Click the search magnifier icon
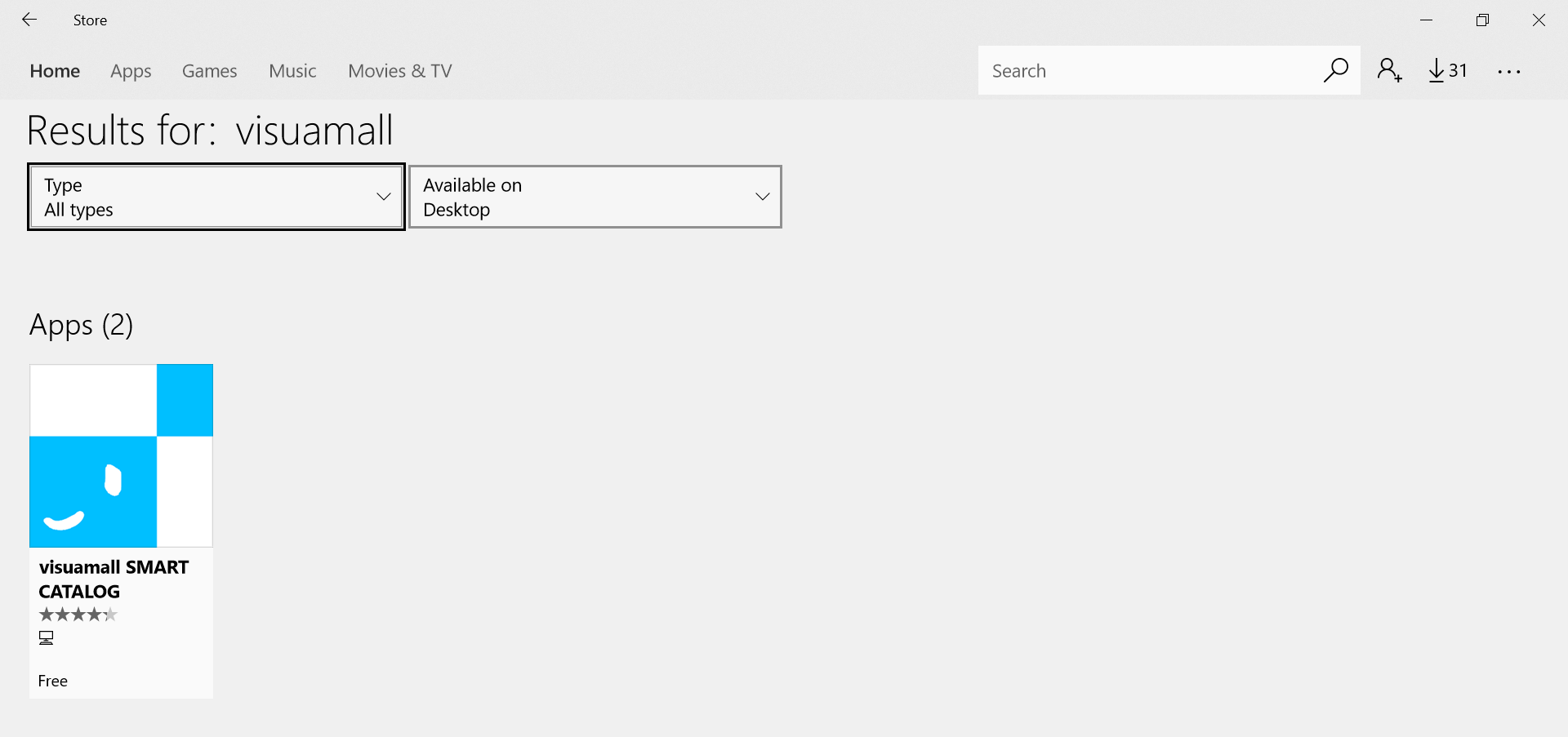Image resolution: width=1568 pixels, height=737 pixels. [1335, 71]
